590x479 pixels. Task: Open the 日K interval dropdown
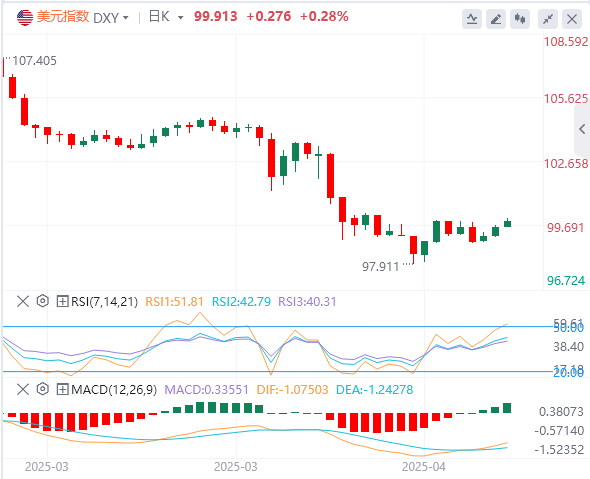166,17
